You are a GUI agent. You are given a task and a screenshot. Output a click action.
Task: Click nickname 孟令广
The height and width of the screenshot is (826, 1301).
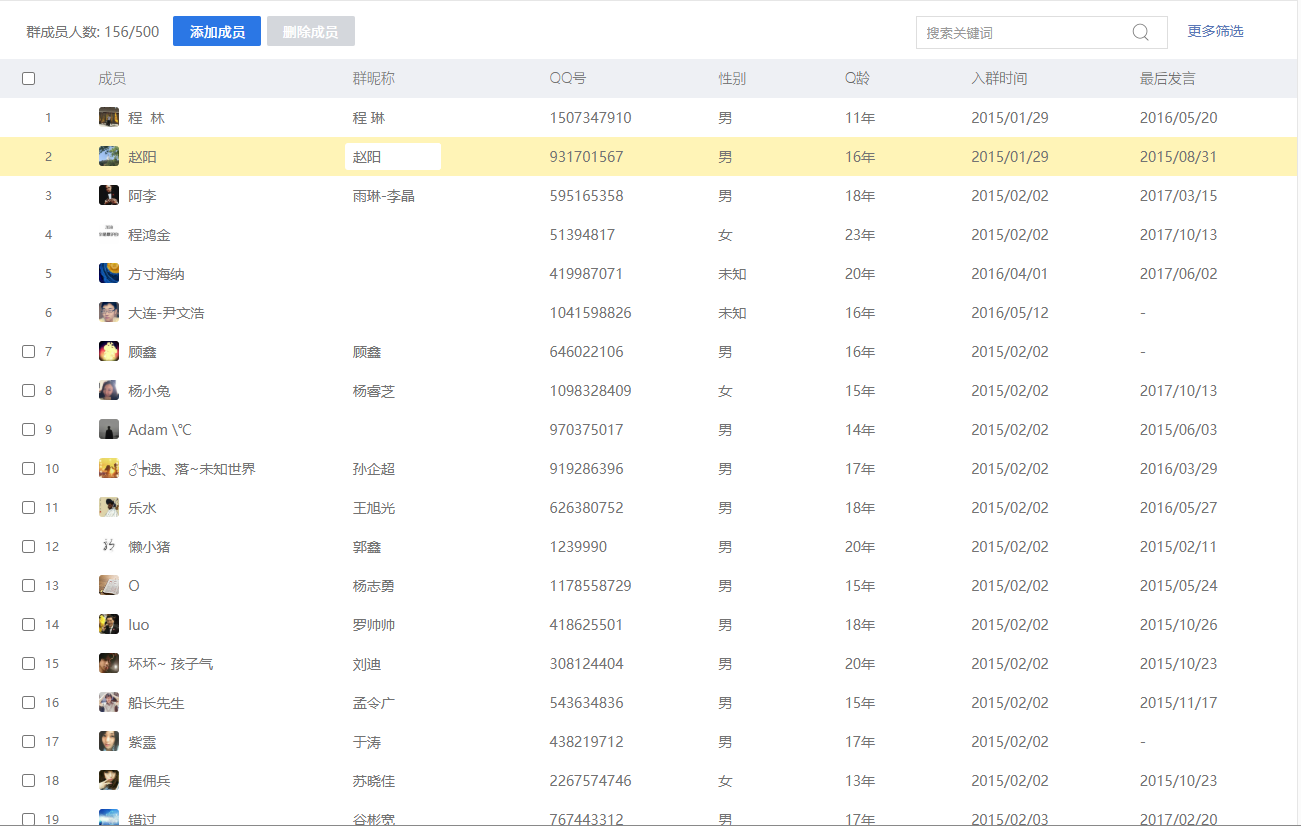[374, 703]
